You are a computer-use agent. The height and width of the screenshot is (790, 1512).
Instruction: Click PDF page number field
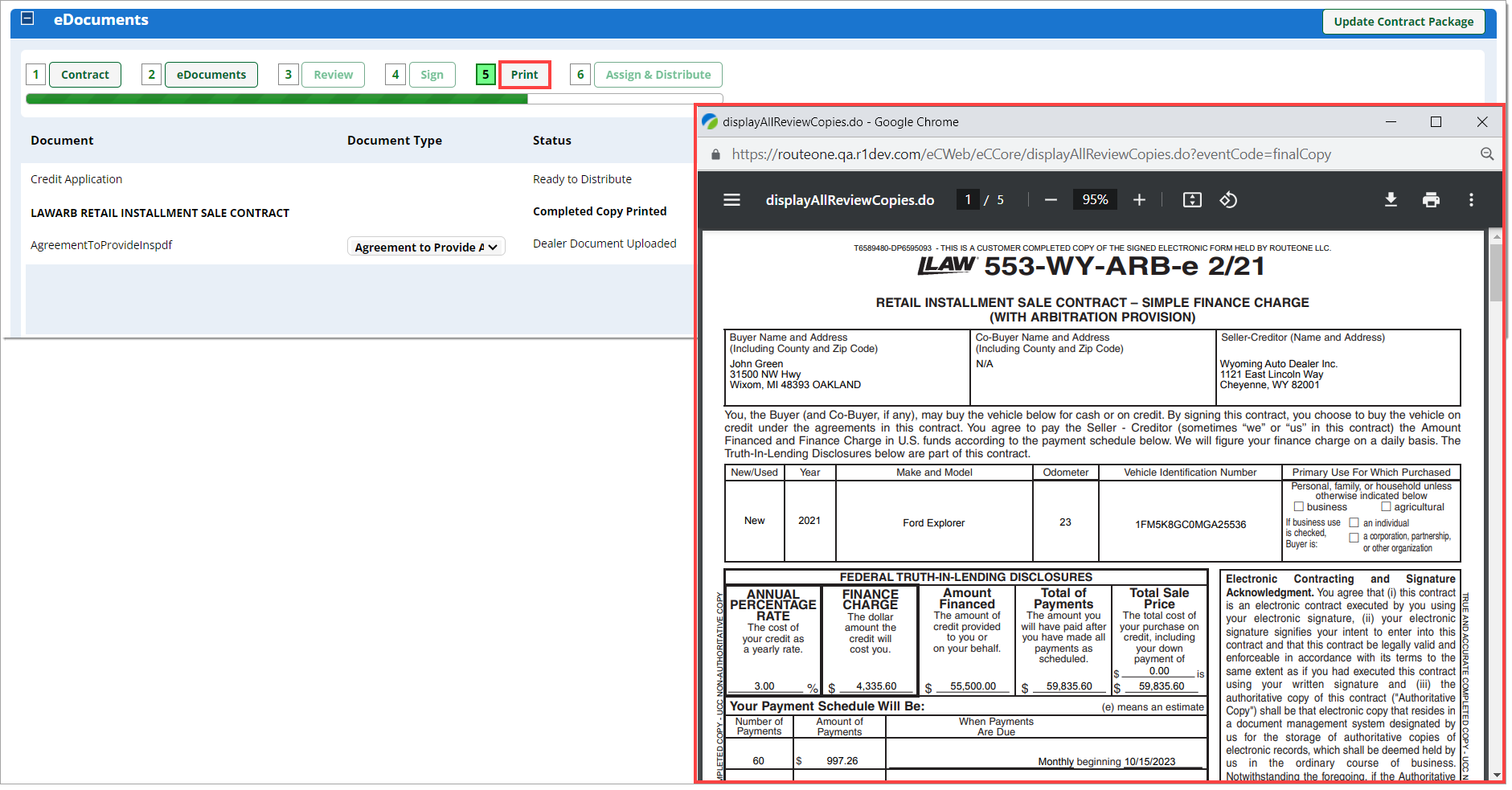(x=968, y=199)
